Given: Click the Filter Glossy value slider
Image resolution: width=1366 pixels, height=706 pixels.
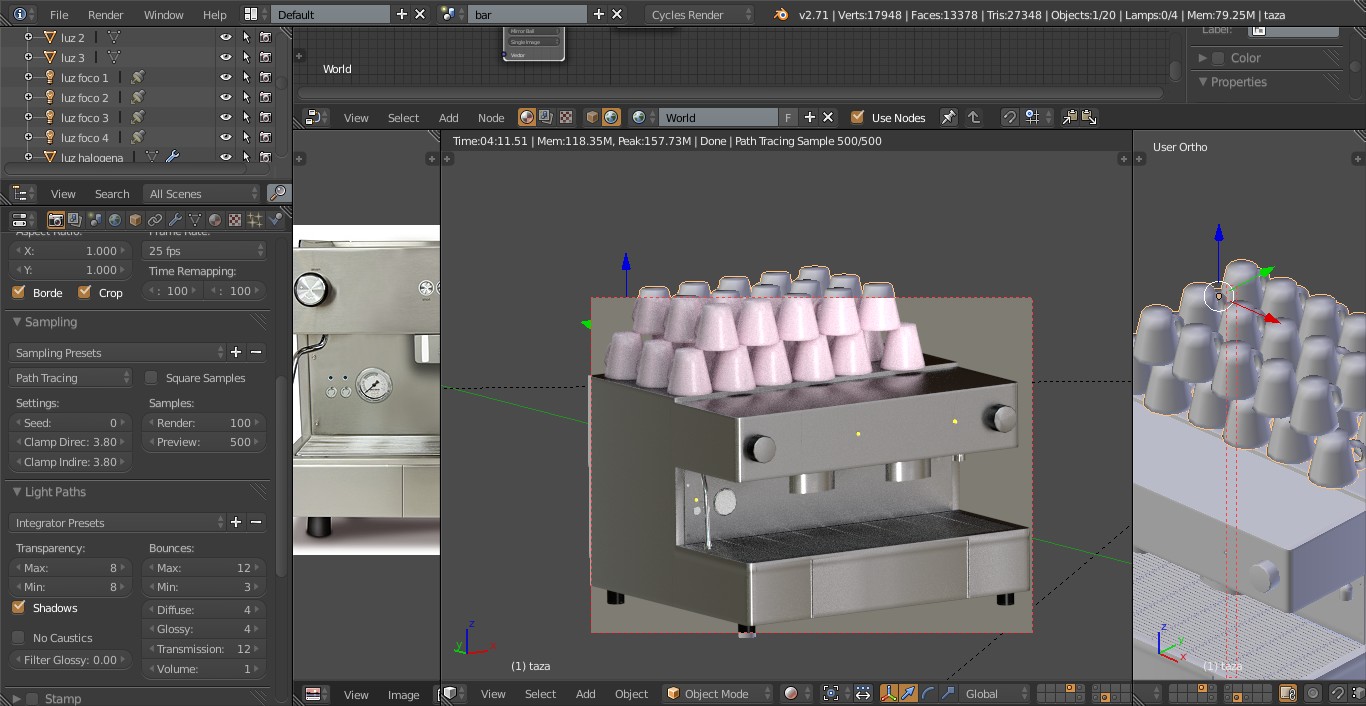Looking at the screenshot, I should [x=70, y=660].
